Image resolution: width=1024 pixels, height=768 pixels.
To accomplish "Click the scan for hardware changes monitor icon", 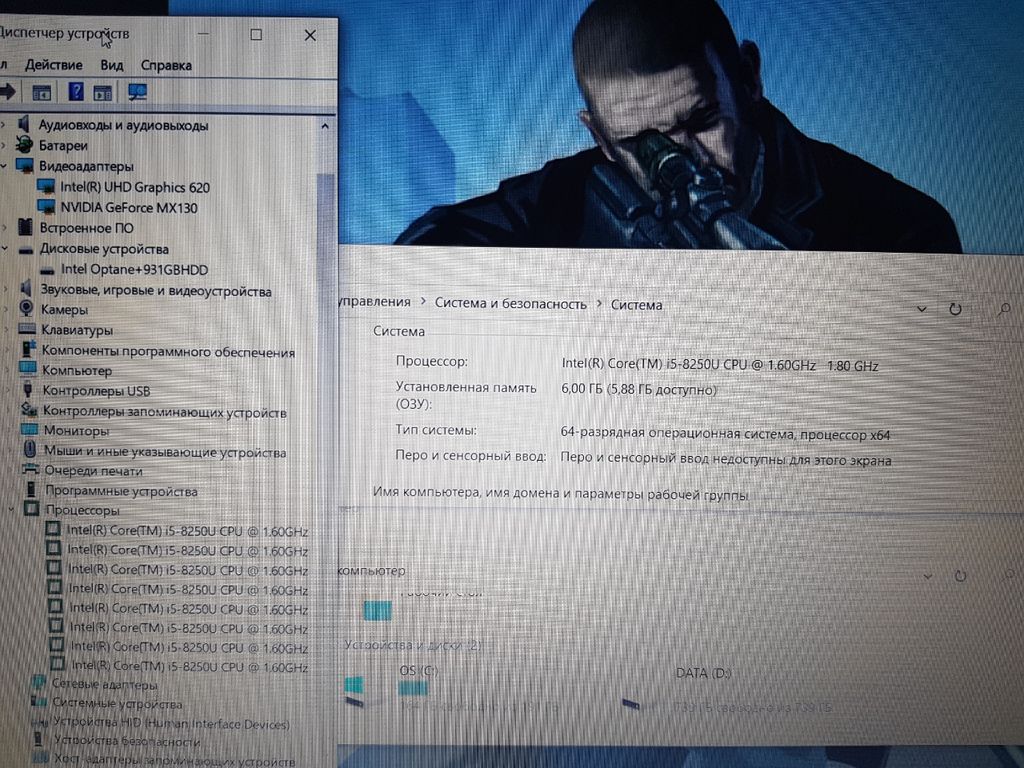I will [x=137, y=92].
